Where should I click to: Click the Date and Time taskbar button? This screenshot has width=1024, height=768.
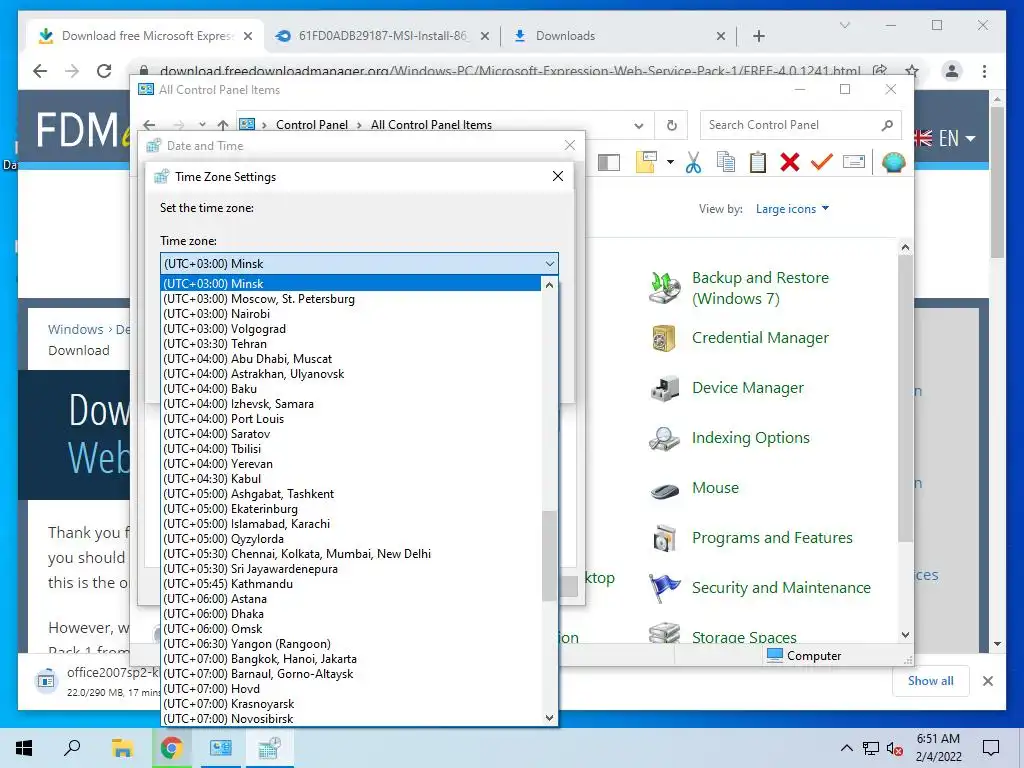pyautogui.click(x=269, y=748)
